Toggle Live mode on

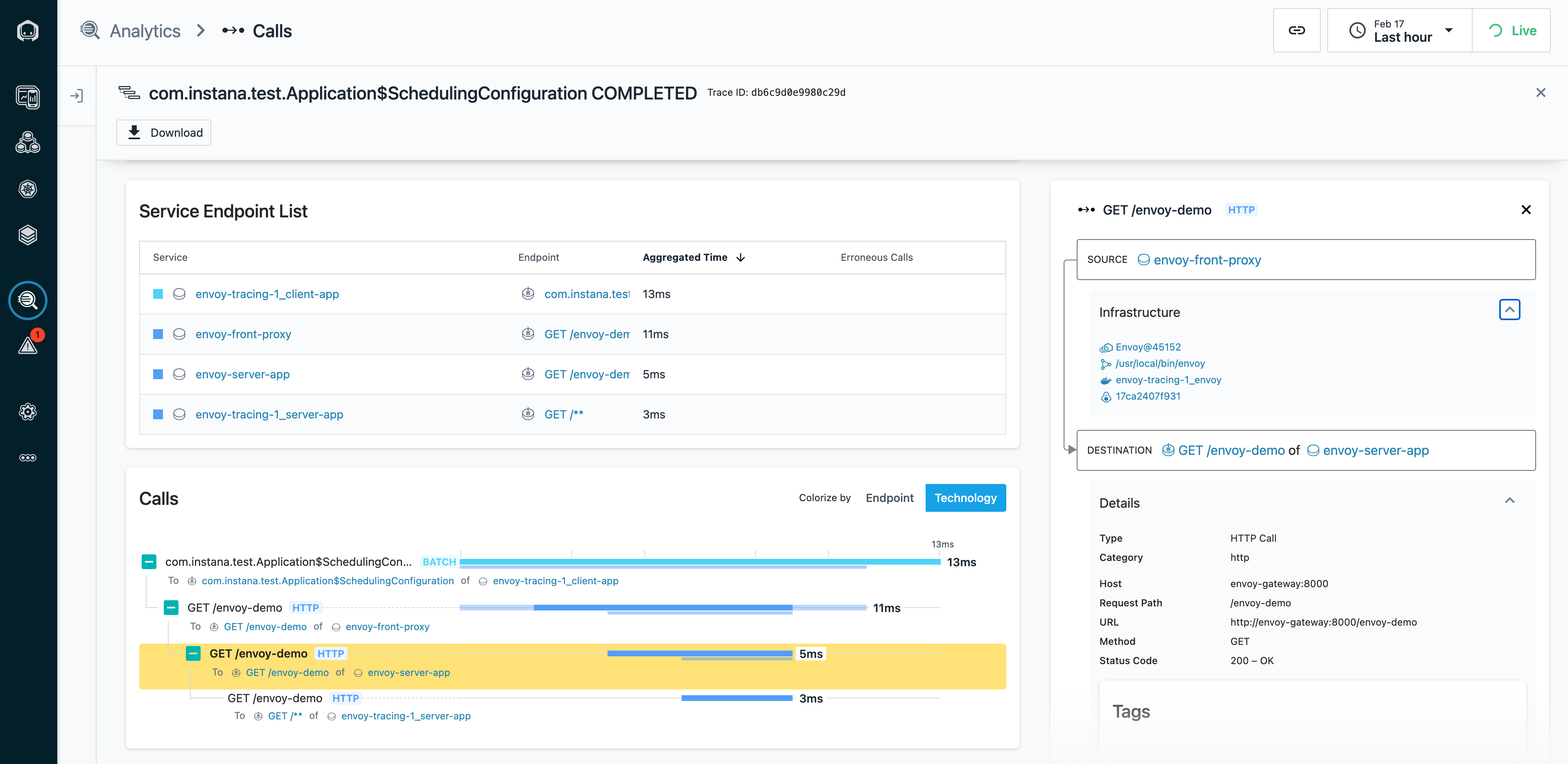[1512, 30]
